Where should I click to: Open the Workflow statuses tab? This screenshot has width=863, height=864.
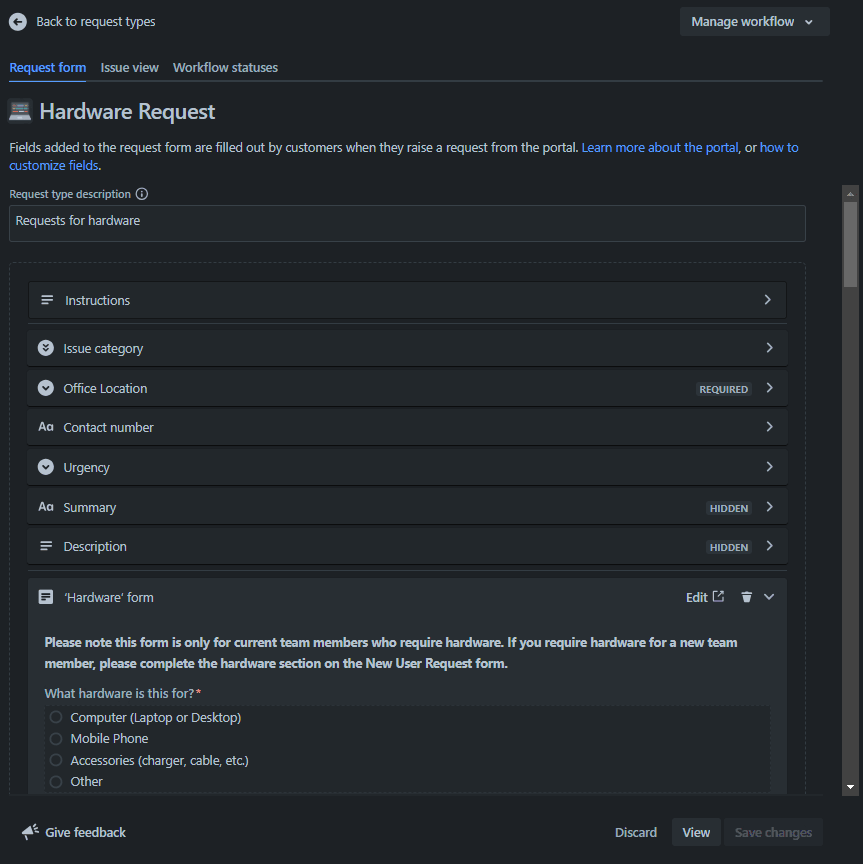pyautogui.click(x=225, y=67)
